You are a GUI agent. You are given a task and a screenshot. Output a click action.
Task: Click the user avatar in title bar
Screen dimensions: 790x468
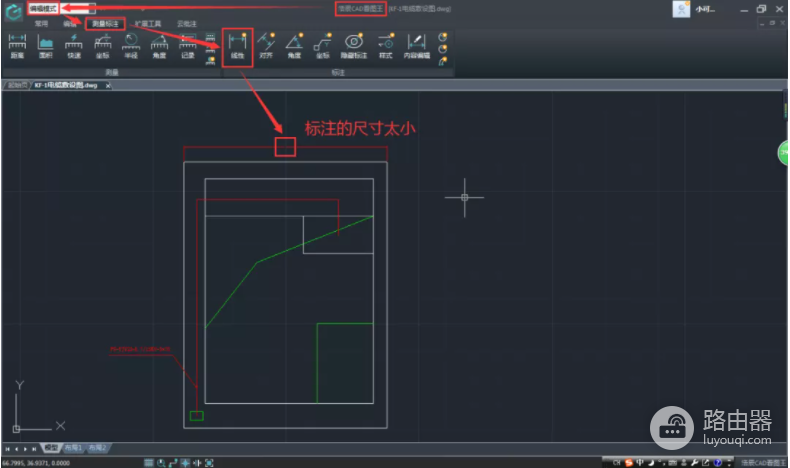pyautogui.click(x=681, y=9)
